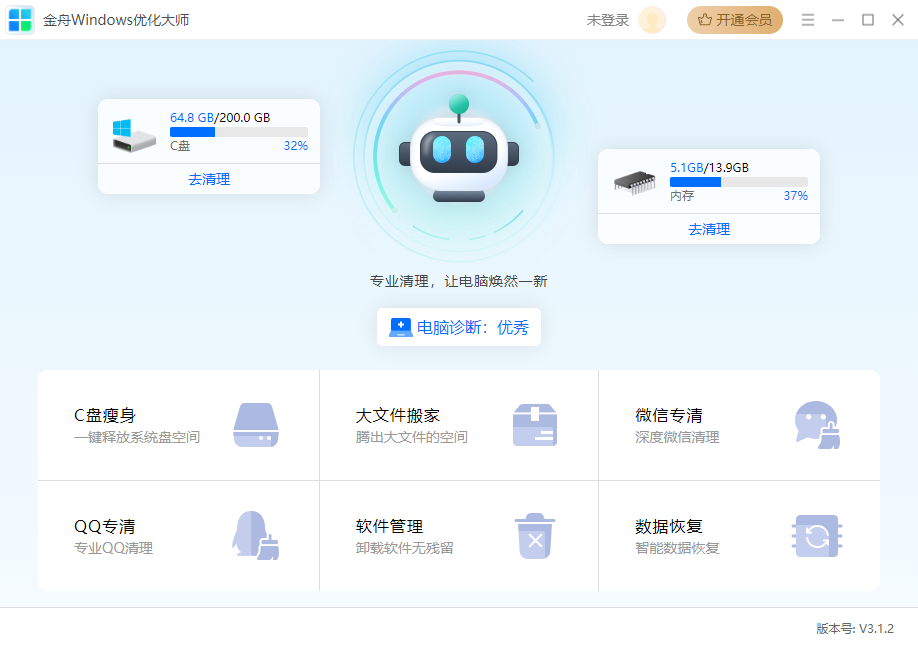Click the 卸载软件无残留 subtitle
This screenshot has width=918, height=647.
(405, 549)
